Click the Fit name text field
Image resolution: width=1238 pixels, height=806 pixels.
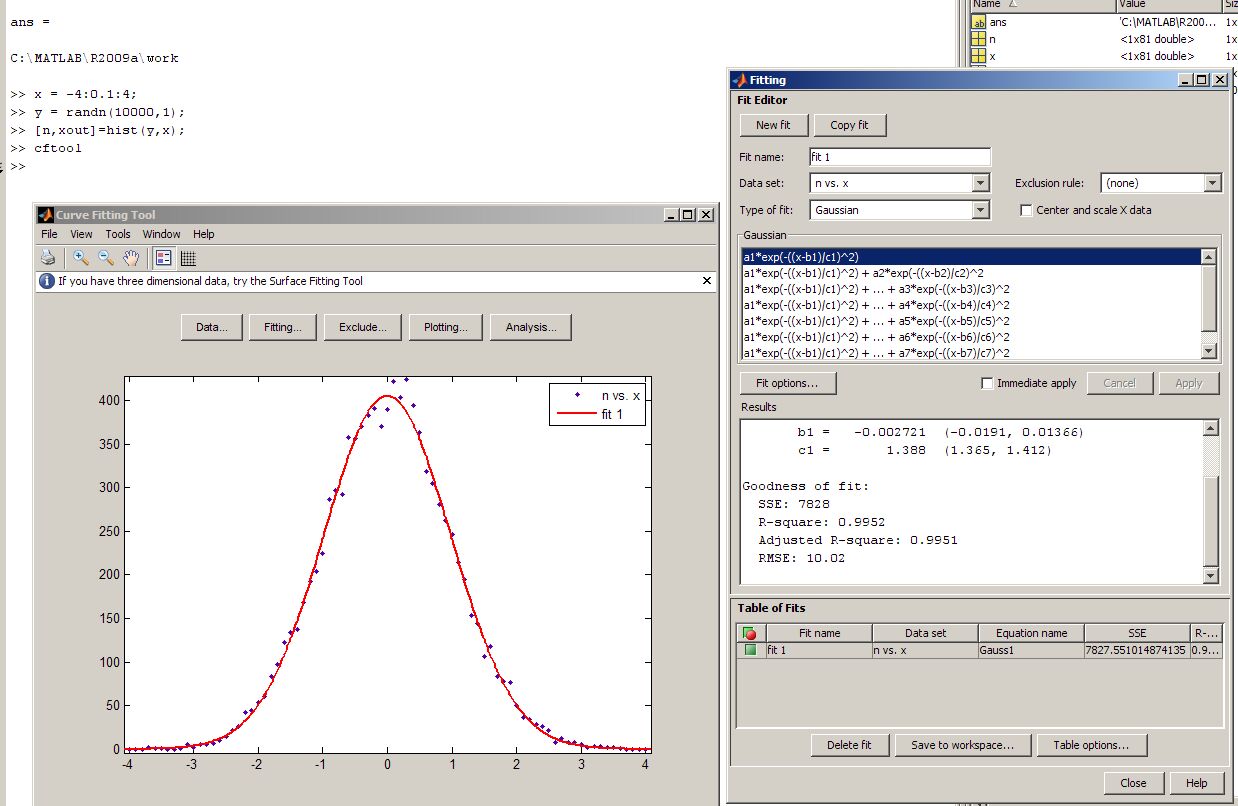(899, 157)
